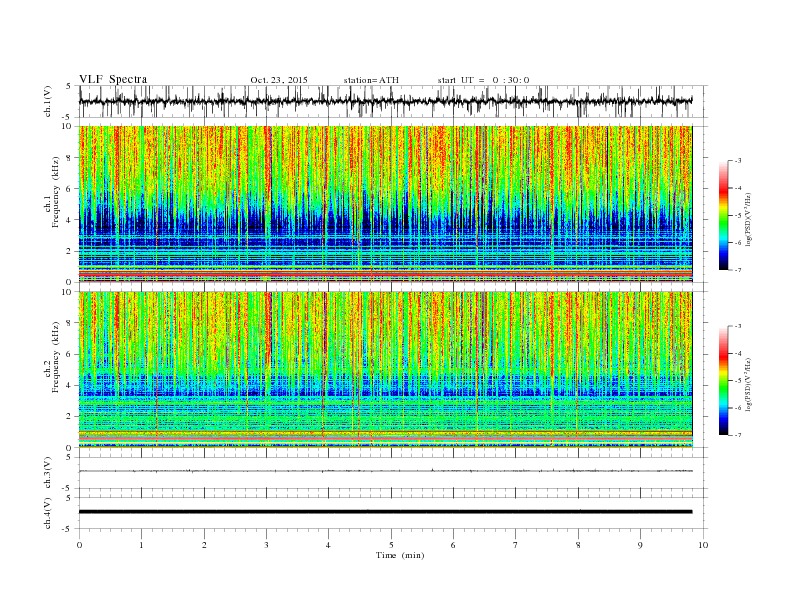Click the date label "Oct. 23, 2015"

pyautogui.click(x=279, y=80)
